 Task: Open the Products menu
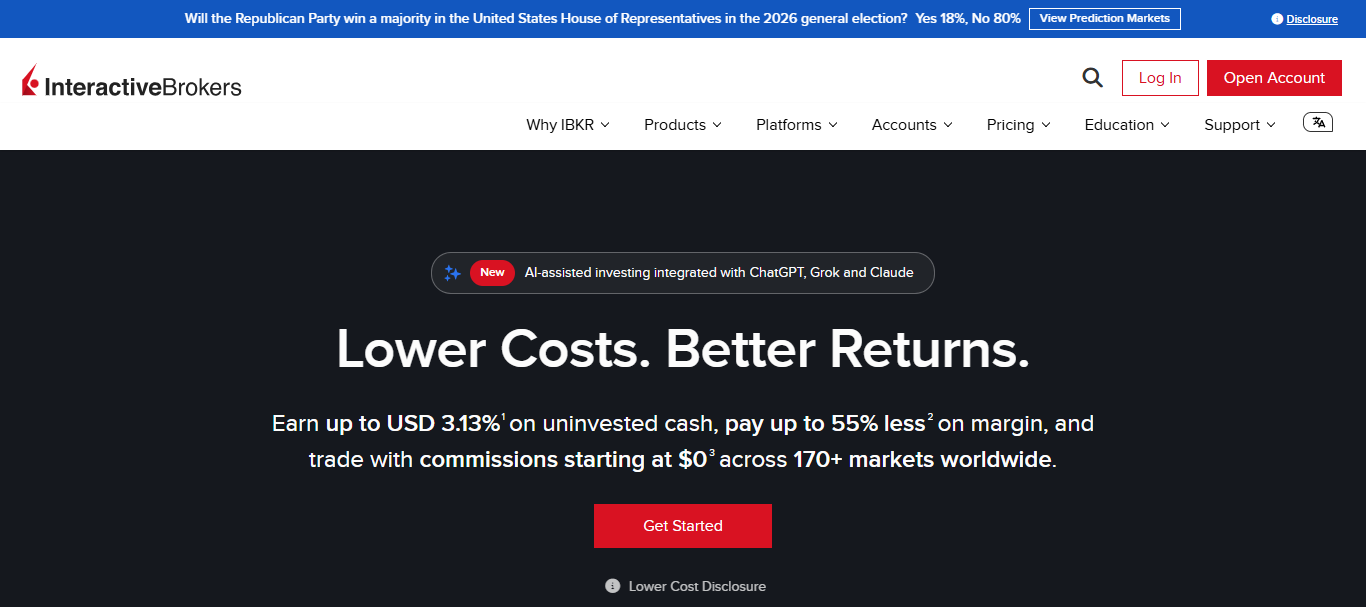point(683,125)
